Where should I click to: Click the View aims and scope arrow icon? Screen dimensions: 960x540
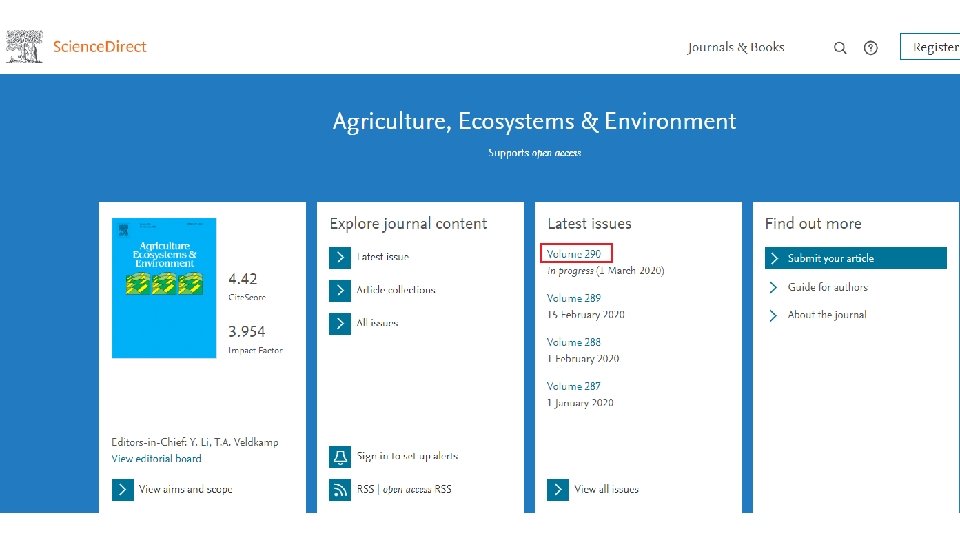click(122, 490)
